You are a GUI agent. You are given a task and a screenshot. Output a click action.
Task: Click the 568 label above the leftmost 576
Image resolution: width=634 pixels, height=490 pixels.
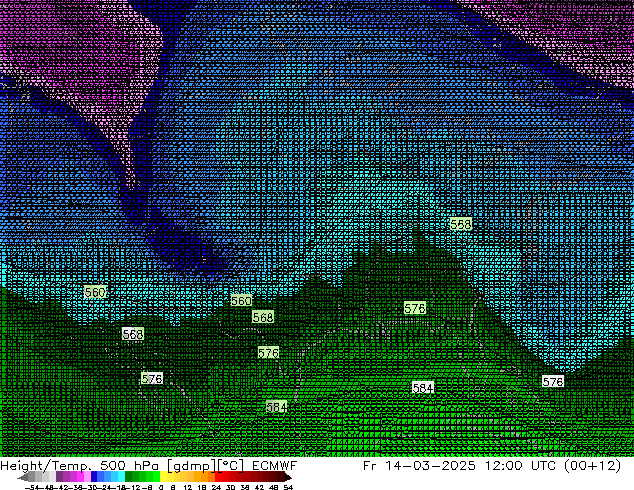(x=133, y=334)
